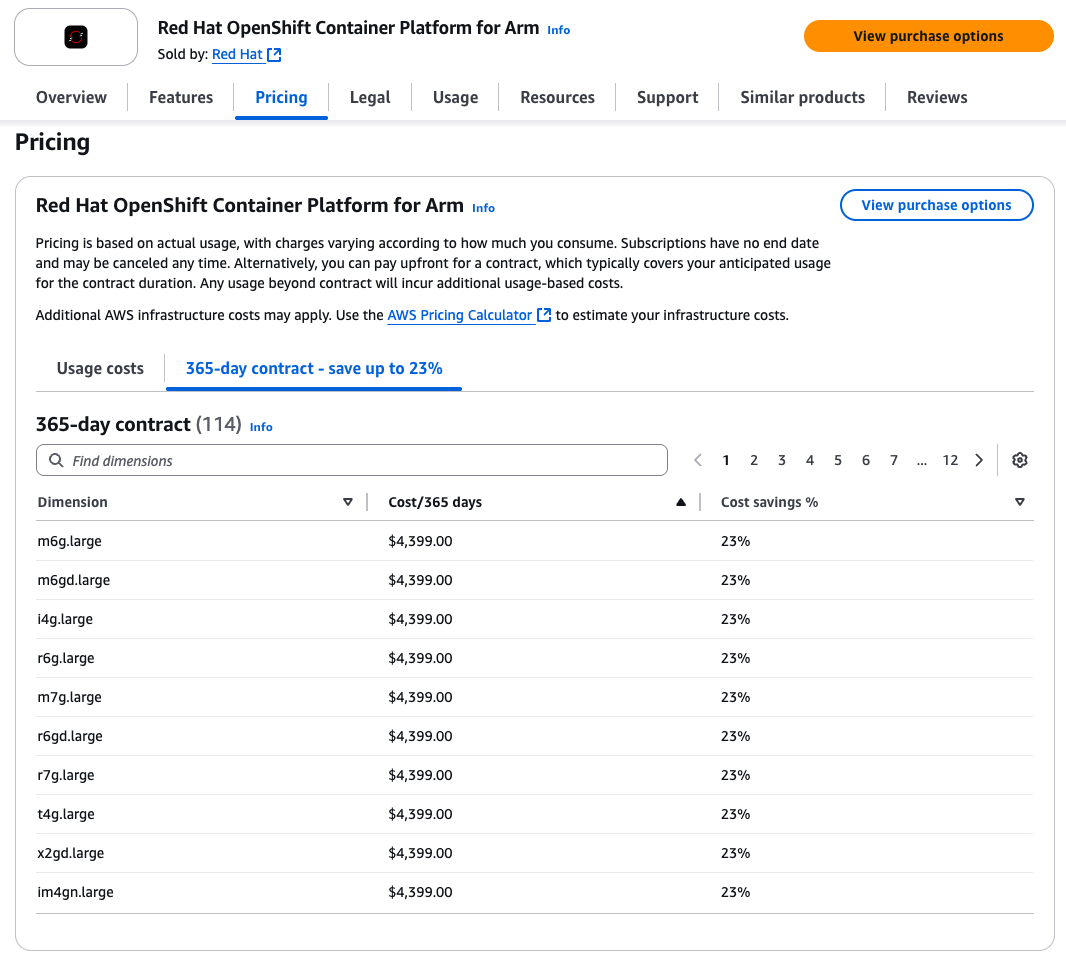Select the r6g.large dimension row
This screenshot has width=1066, height=960.
click(x=534, y=658)
